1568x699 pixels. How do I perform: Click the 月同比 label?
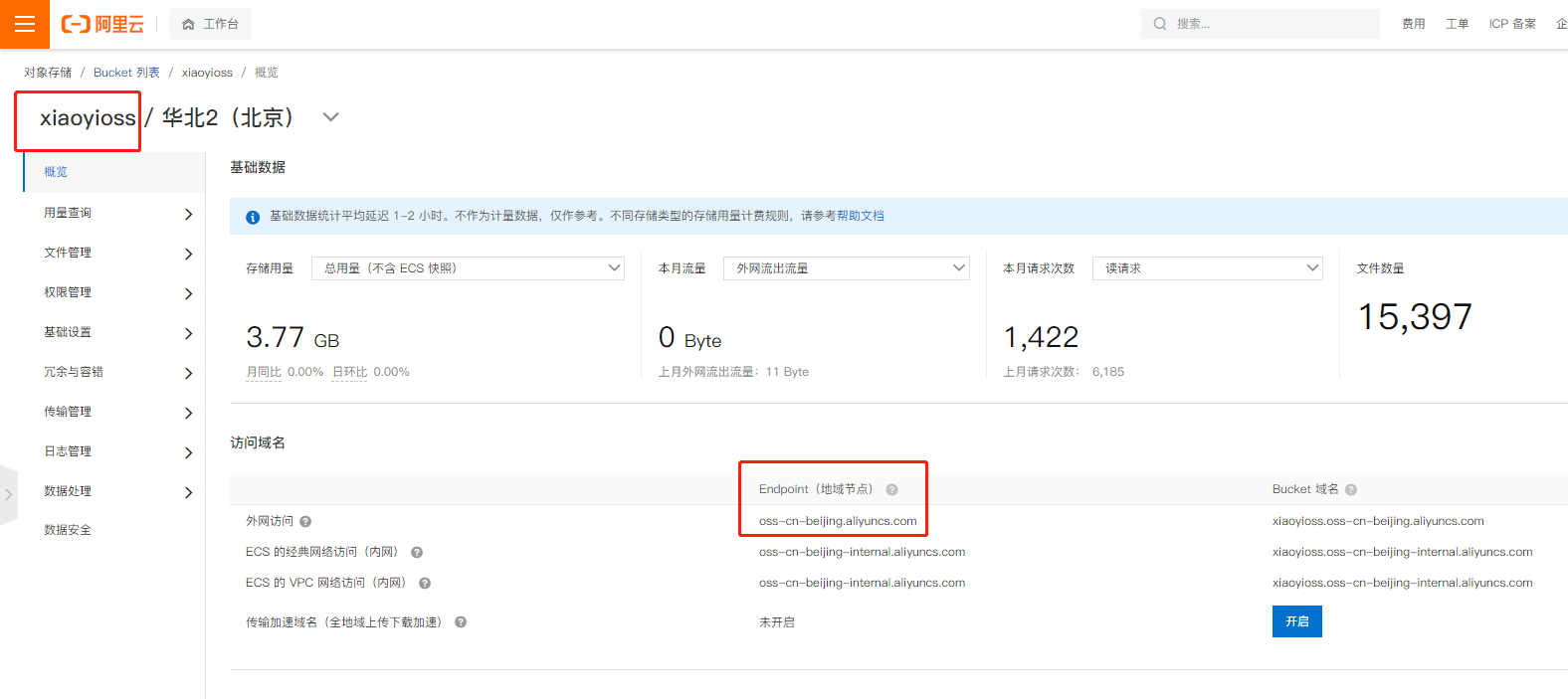[264, 372]
